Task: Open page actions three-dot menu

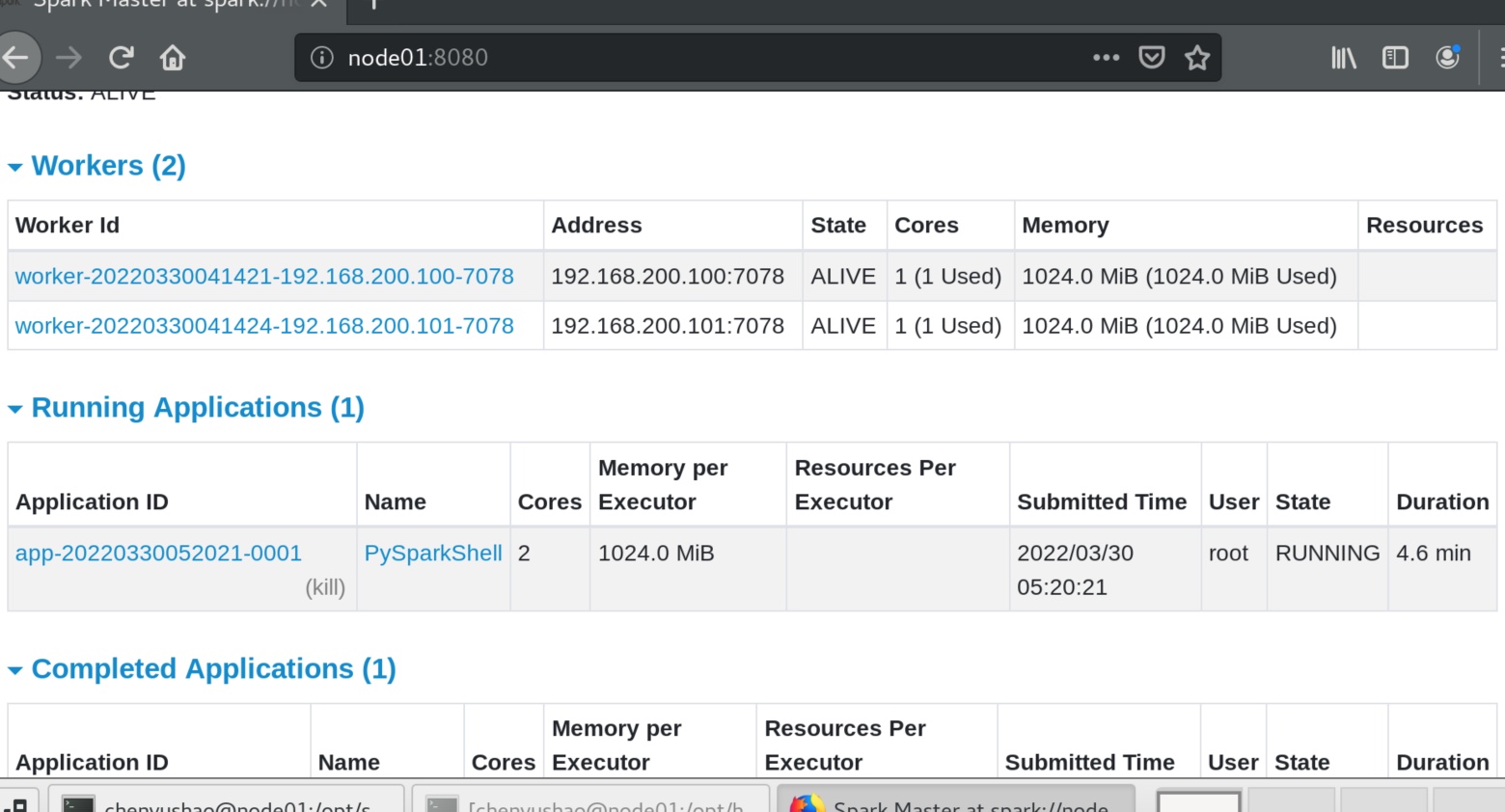Action: click(x=1107, y=58)
